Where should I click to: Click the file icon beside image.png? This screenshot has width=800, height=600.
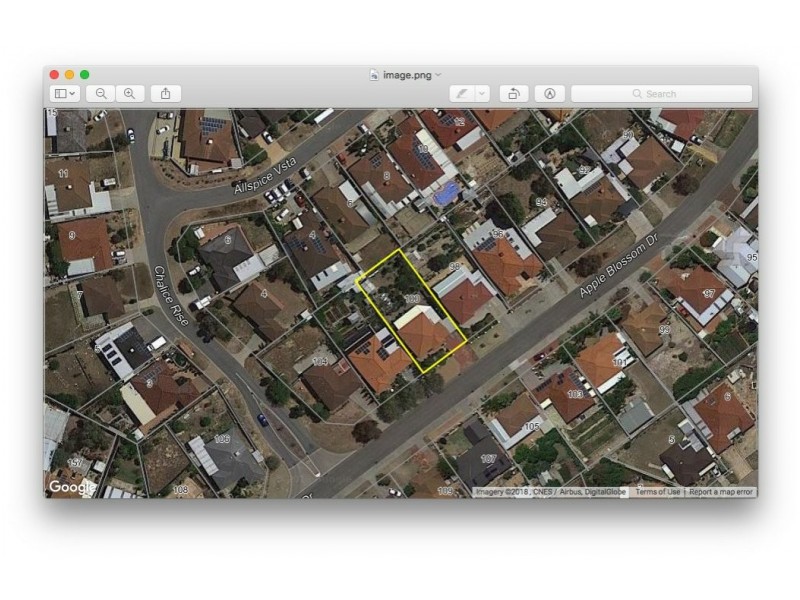click(374, 75)
